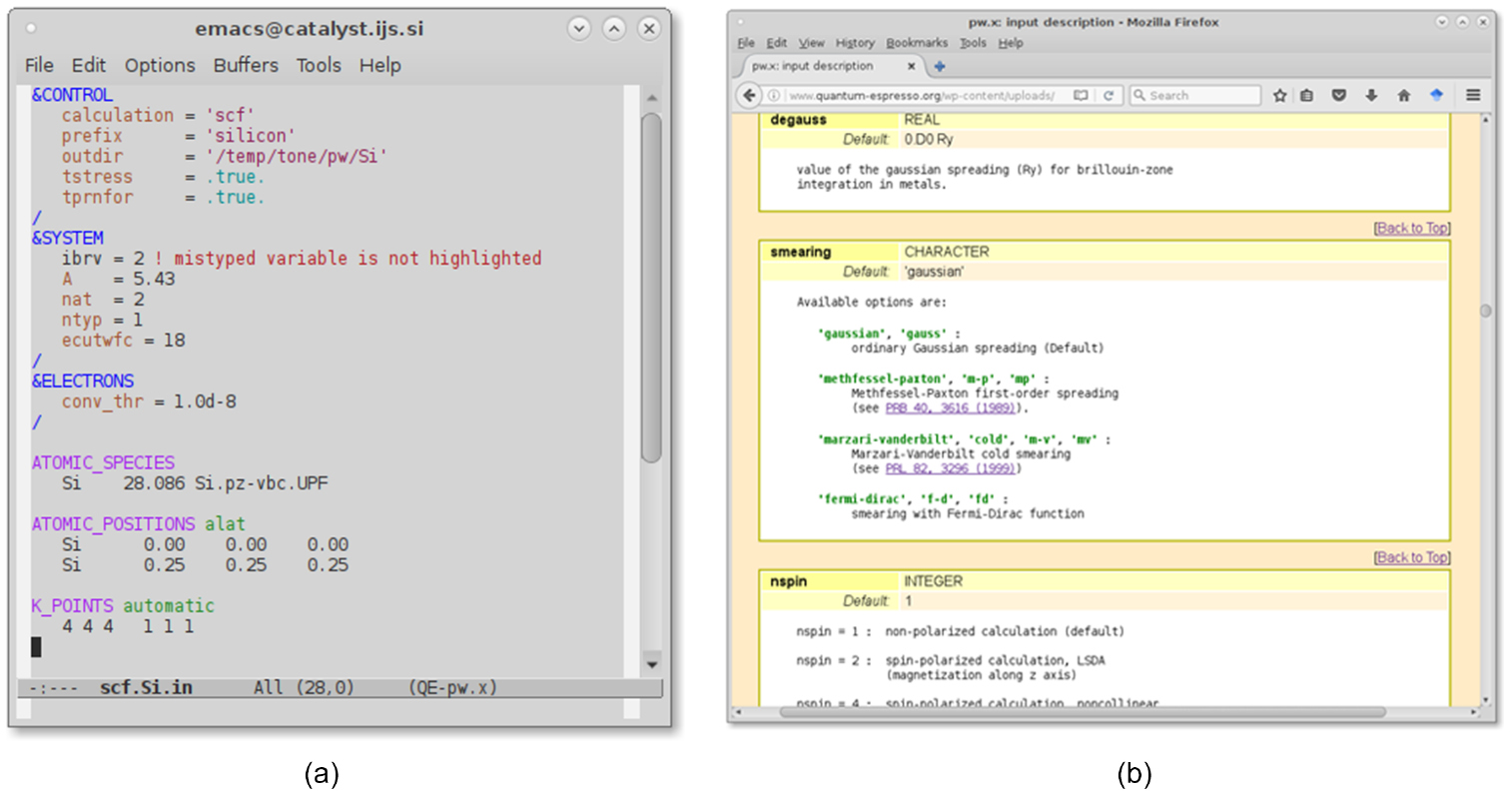The height and width of the screenshot is (797, 1512).
Task: Click the '&CONTROL' namelist line in Emacs
Action: click(73, 95)
